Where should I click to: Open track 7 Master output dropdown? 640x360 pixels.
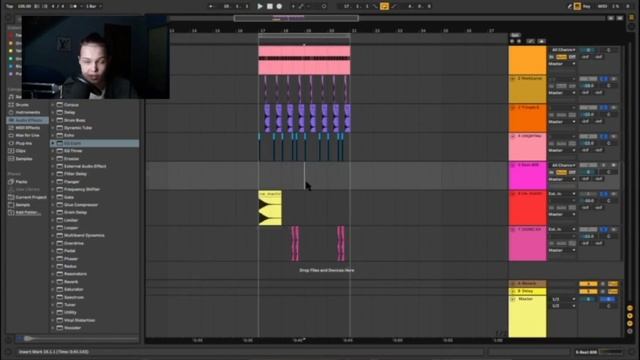562,250
